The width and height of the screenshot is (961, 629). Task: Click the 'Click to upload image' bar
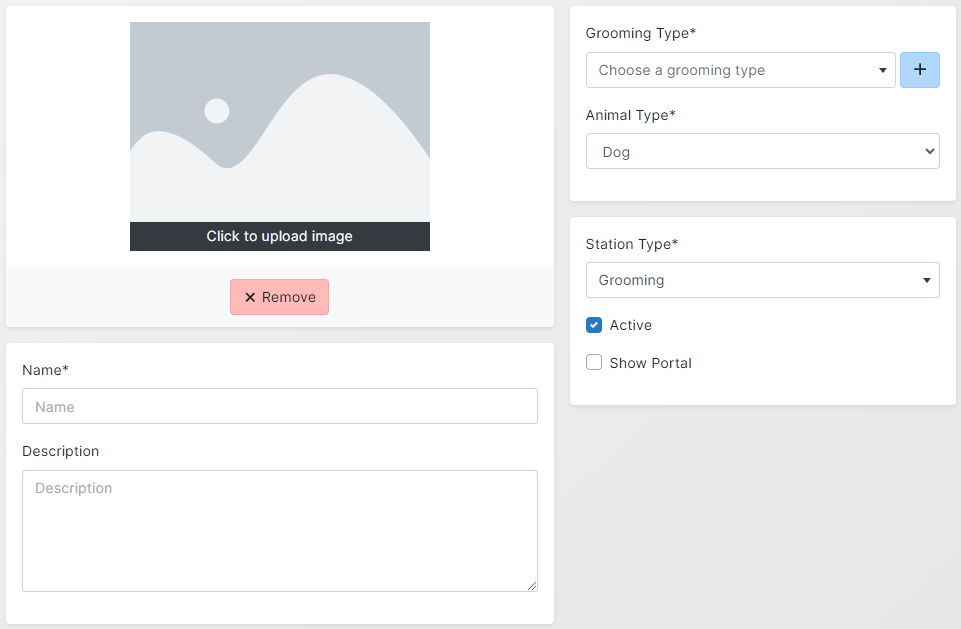tap(279, 236)
